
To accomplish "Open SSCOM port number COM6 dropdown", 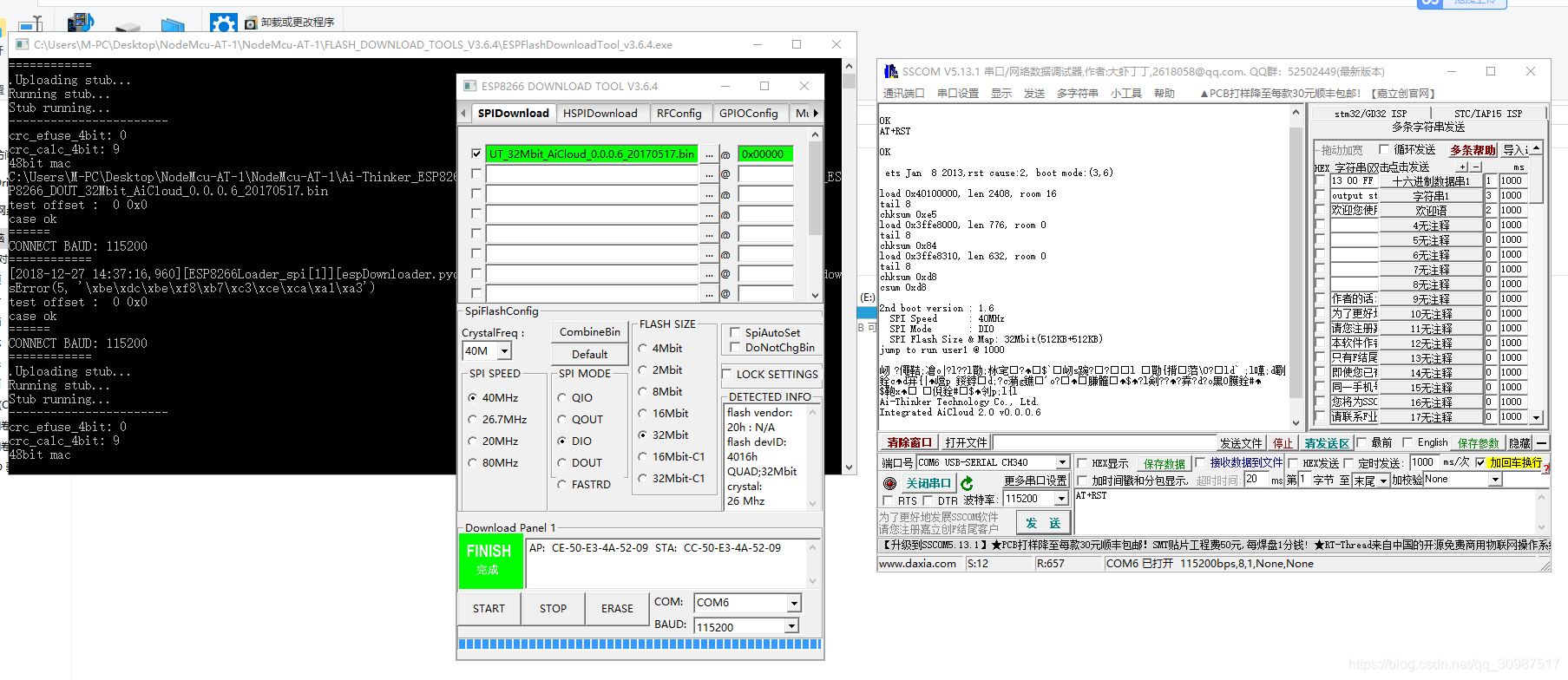I will tap(1062, 462).
